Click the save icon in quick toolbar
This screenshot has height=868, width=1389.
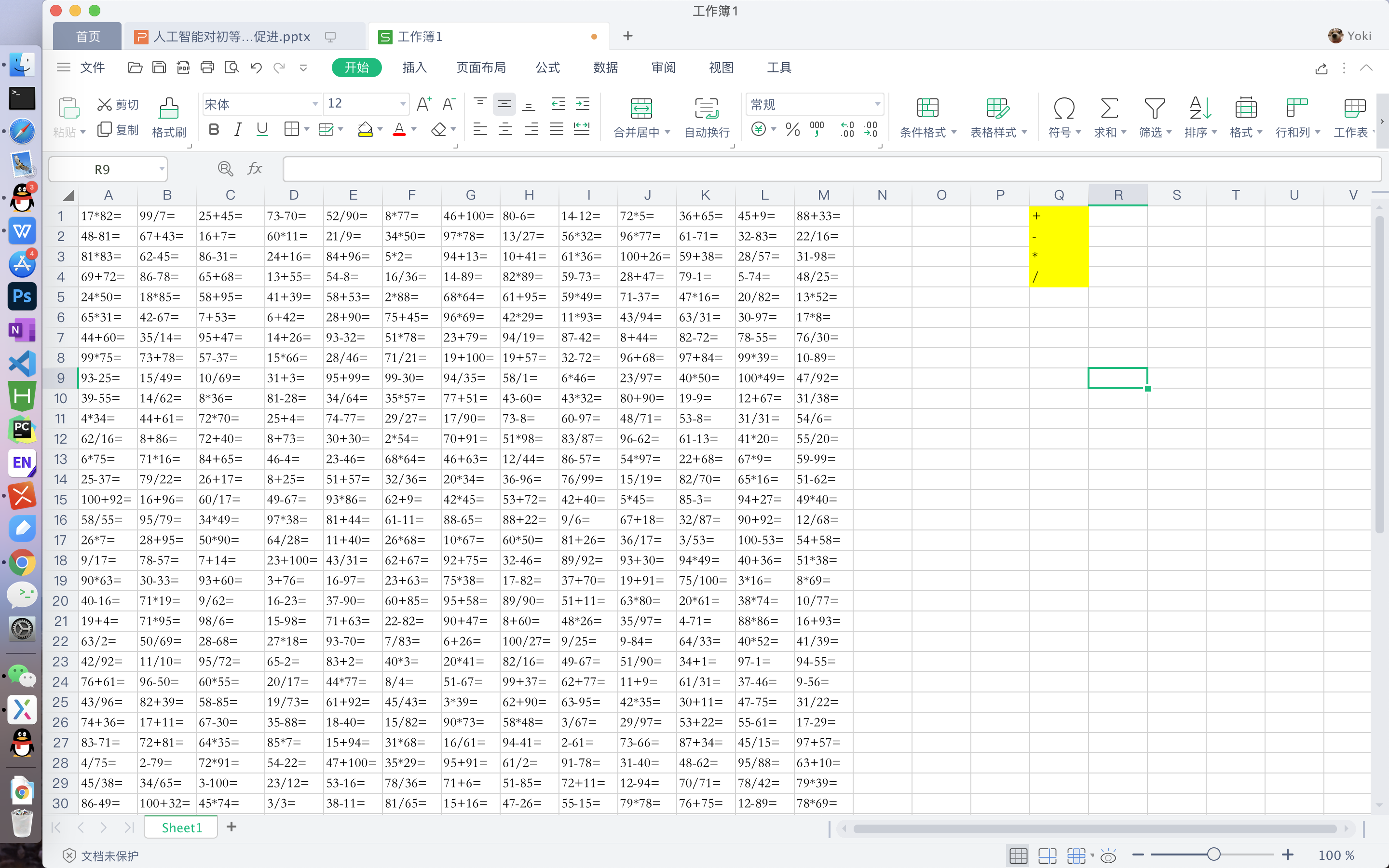point(159,68)
